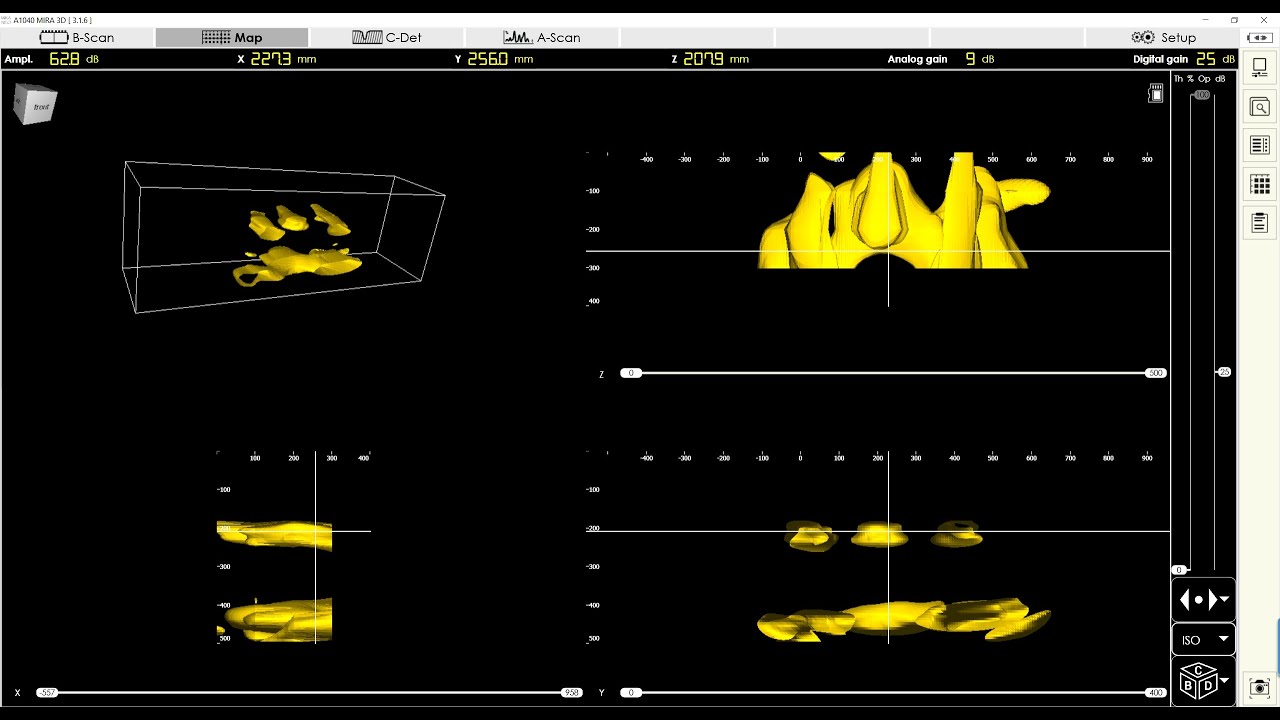This screenshot has height=720, width=1280.
Task: Click the Y slider handle at 0
Action: (631, 692)
